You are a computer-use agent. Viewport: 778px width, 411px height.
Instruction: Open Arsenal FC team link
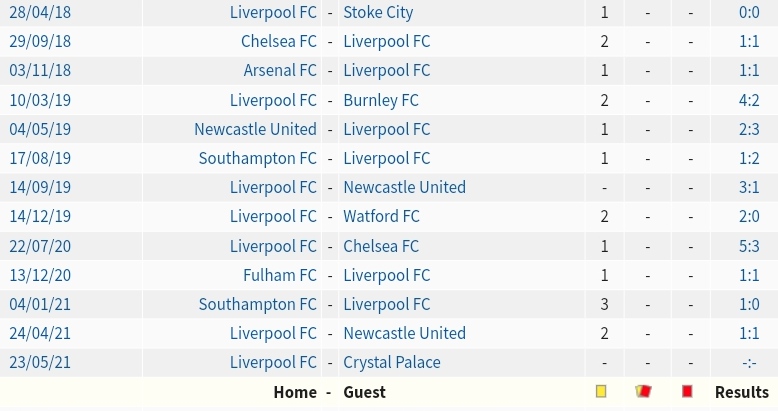tap(280, 70)
